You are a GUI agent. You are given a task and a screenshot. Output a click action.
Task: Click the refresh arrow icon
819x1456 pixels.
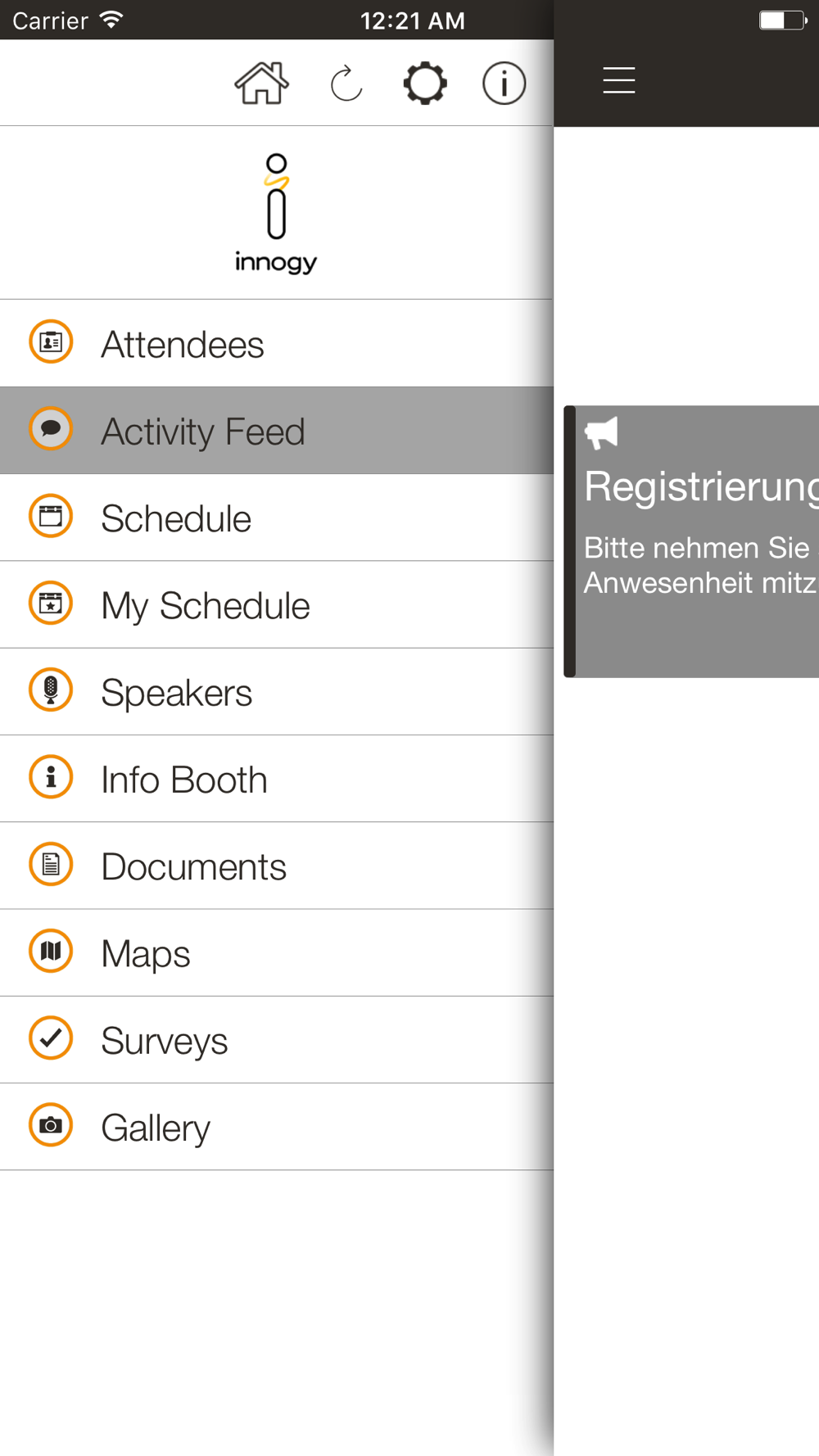coord(346,83)
